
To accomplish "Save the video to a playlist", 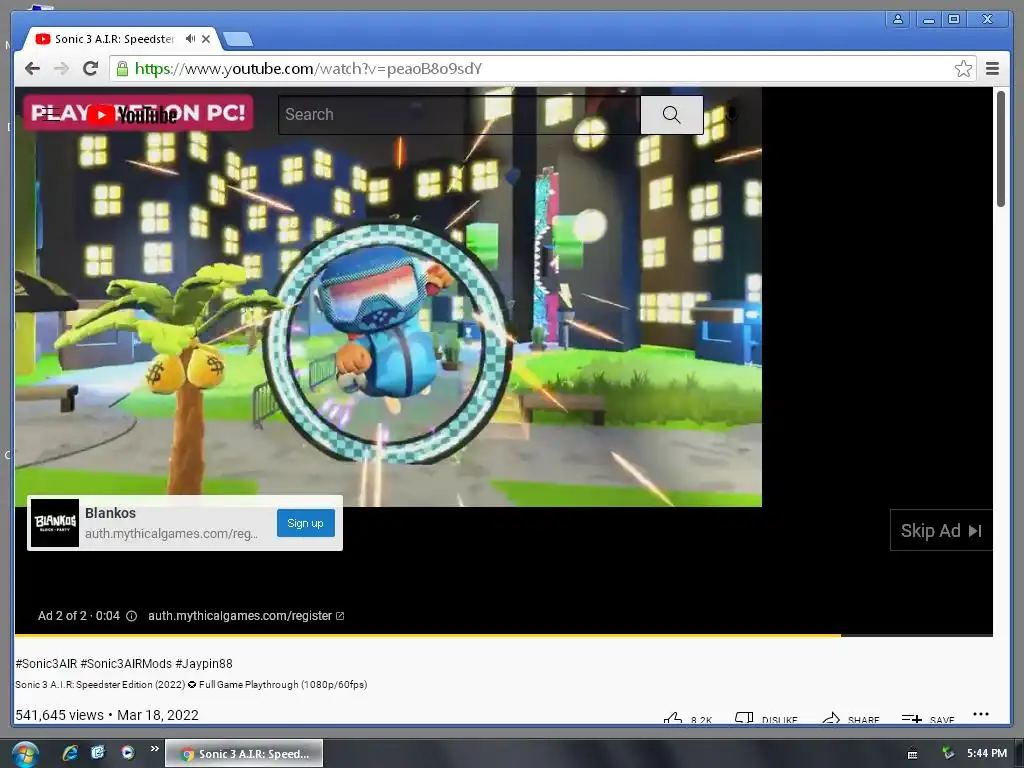I will tap(928, 719).
